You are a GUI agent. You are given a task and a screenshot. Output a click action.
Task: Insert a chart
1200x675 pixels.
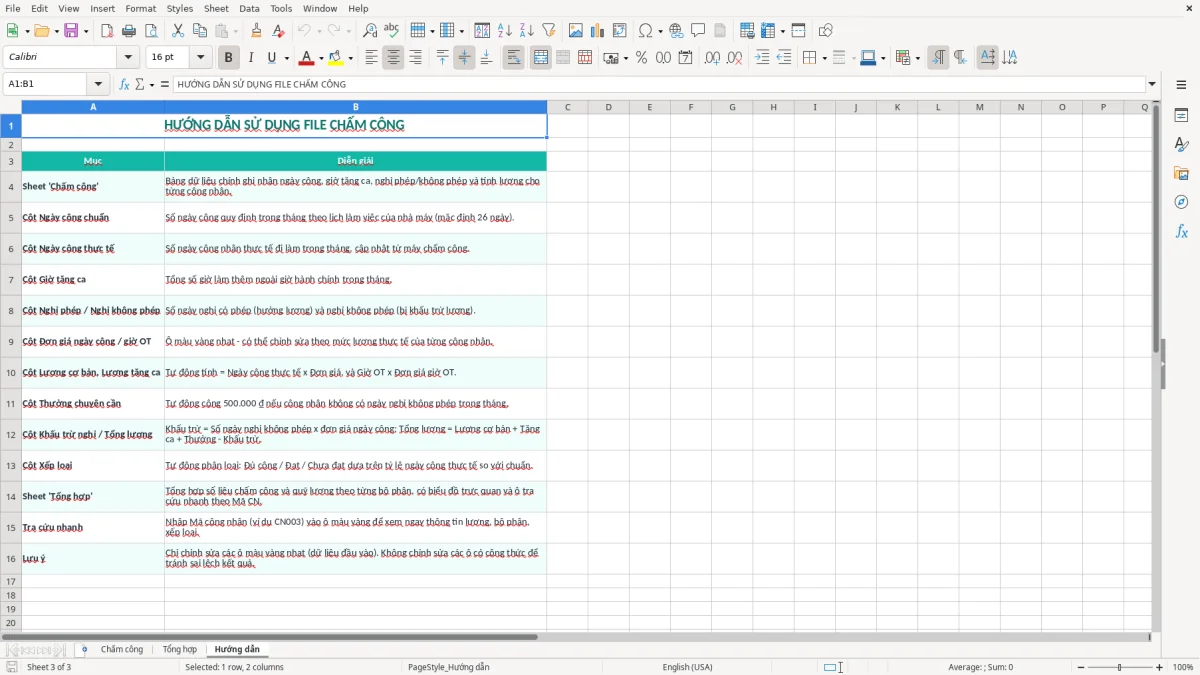pos(598,31)
